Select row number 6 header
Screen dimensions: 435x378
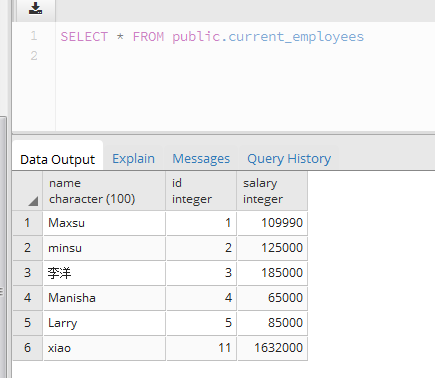(28, 348)
